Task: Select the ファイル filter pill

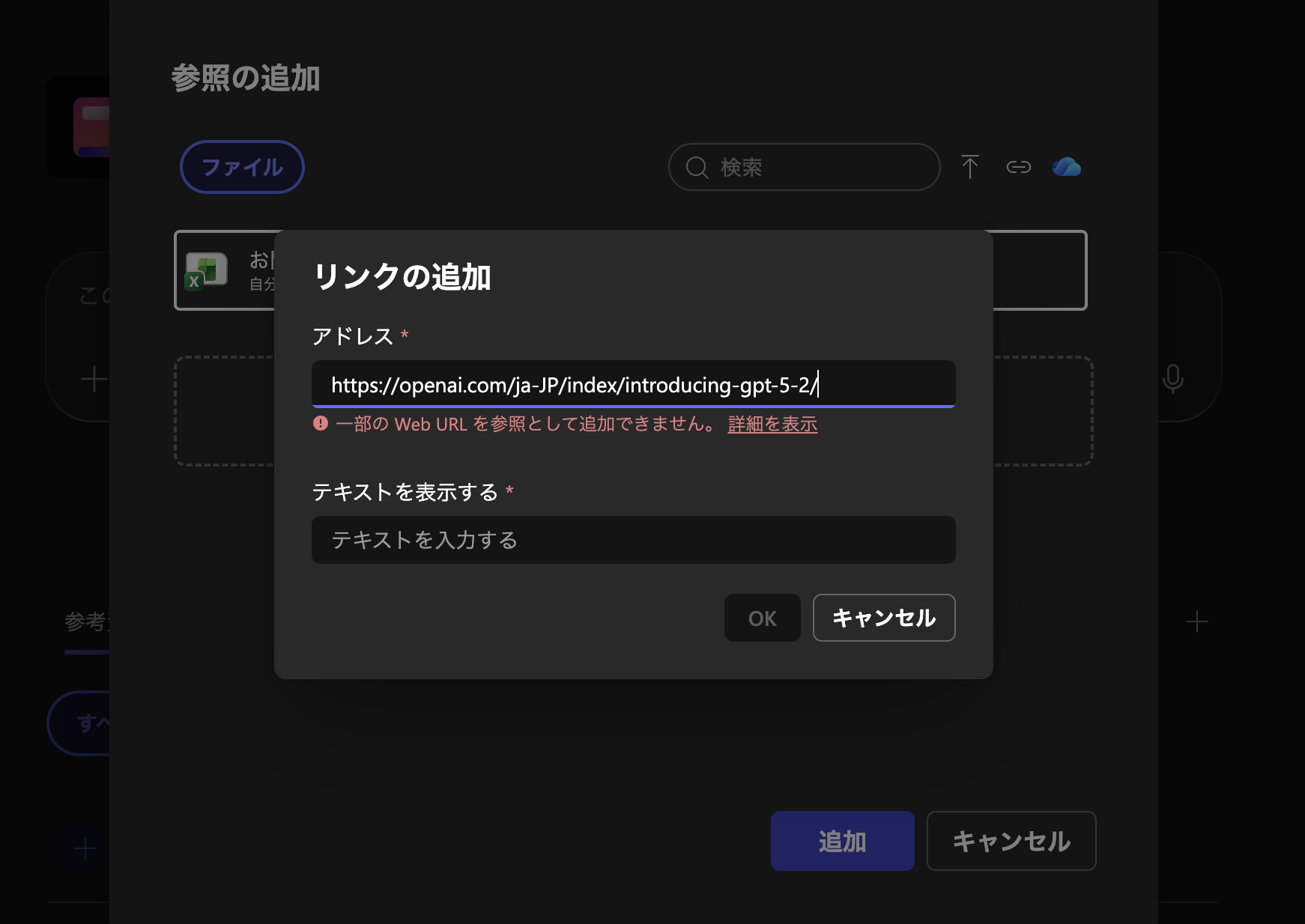Action: [x=242, y=167]
